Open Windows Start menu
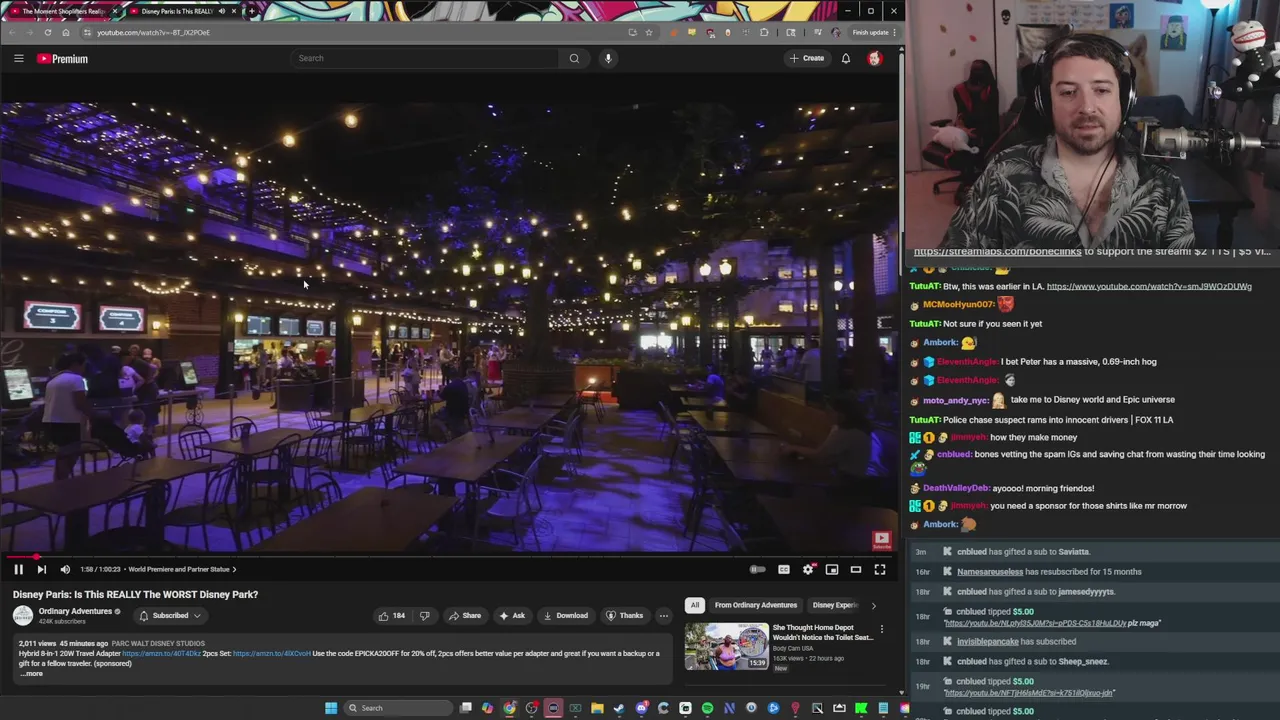 tap(331, 708)
